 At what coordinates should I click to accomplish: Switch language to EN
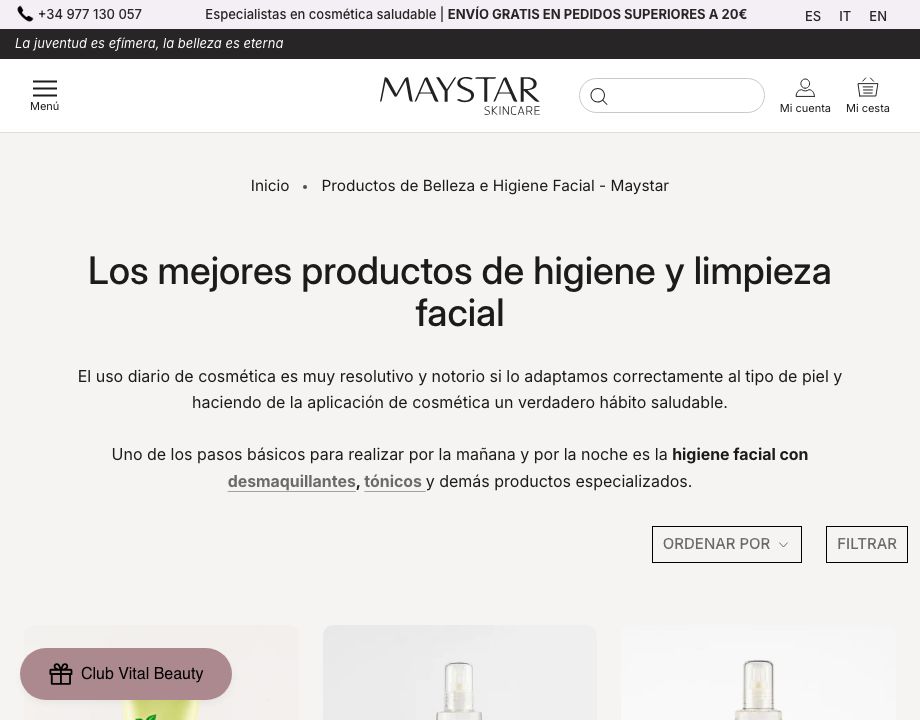878,16
